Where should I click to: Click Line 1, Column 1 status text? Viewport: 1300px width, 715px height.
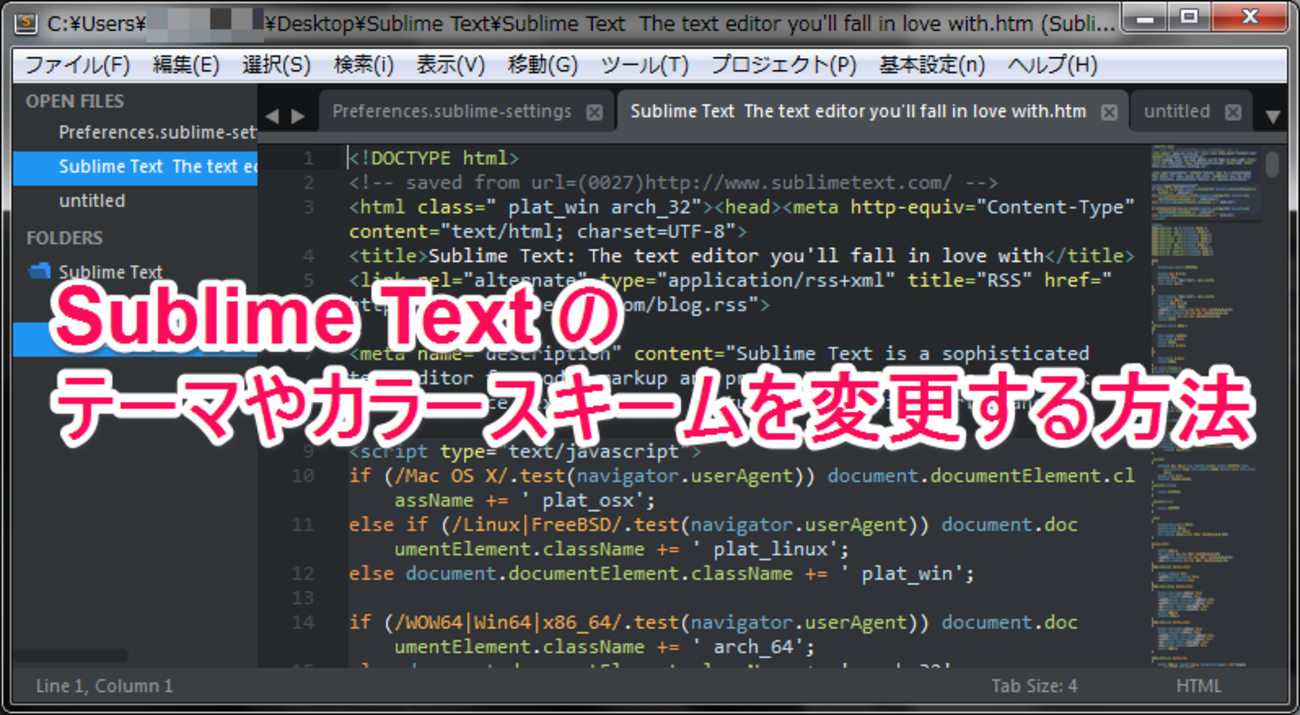(x=104, y=686)
